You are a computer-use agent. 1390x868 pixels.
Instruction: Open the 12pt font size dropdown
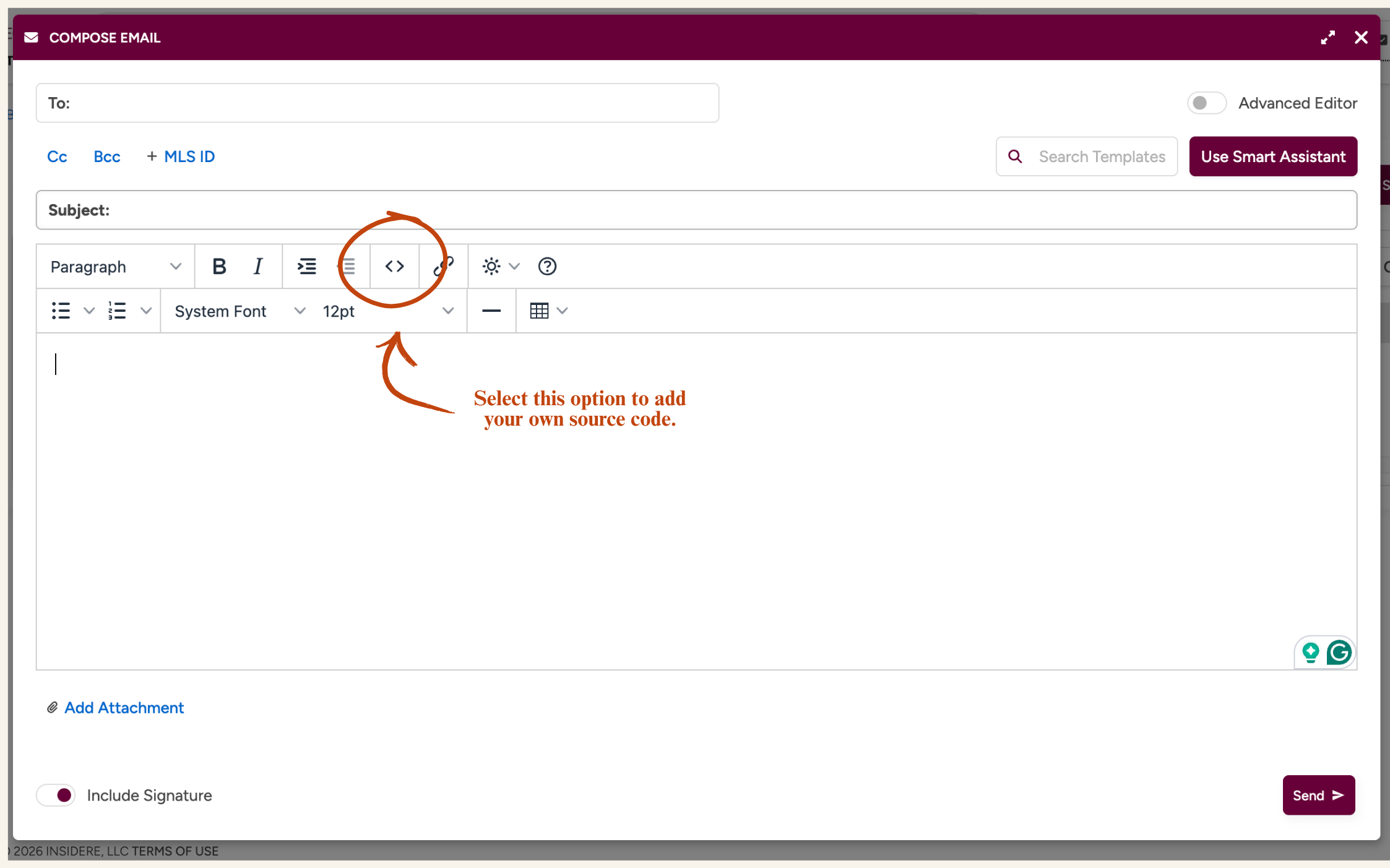click(388, 311)
